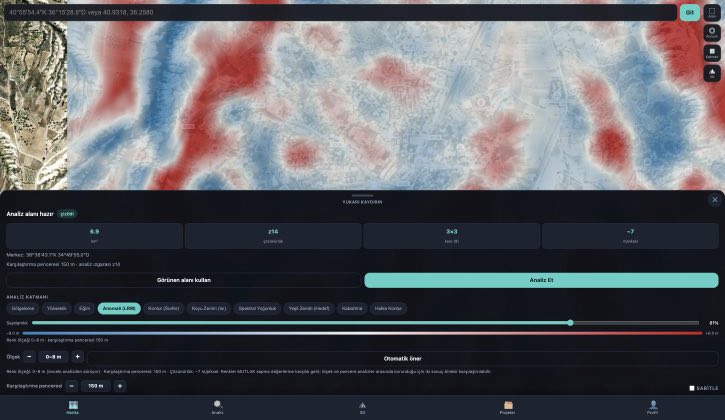725x420 pixels.
Task: Click the 6.9 km² area stat card
Action: 94,235
